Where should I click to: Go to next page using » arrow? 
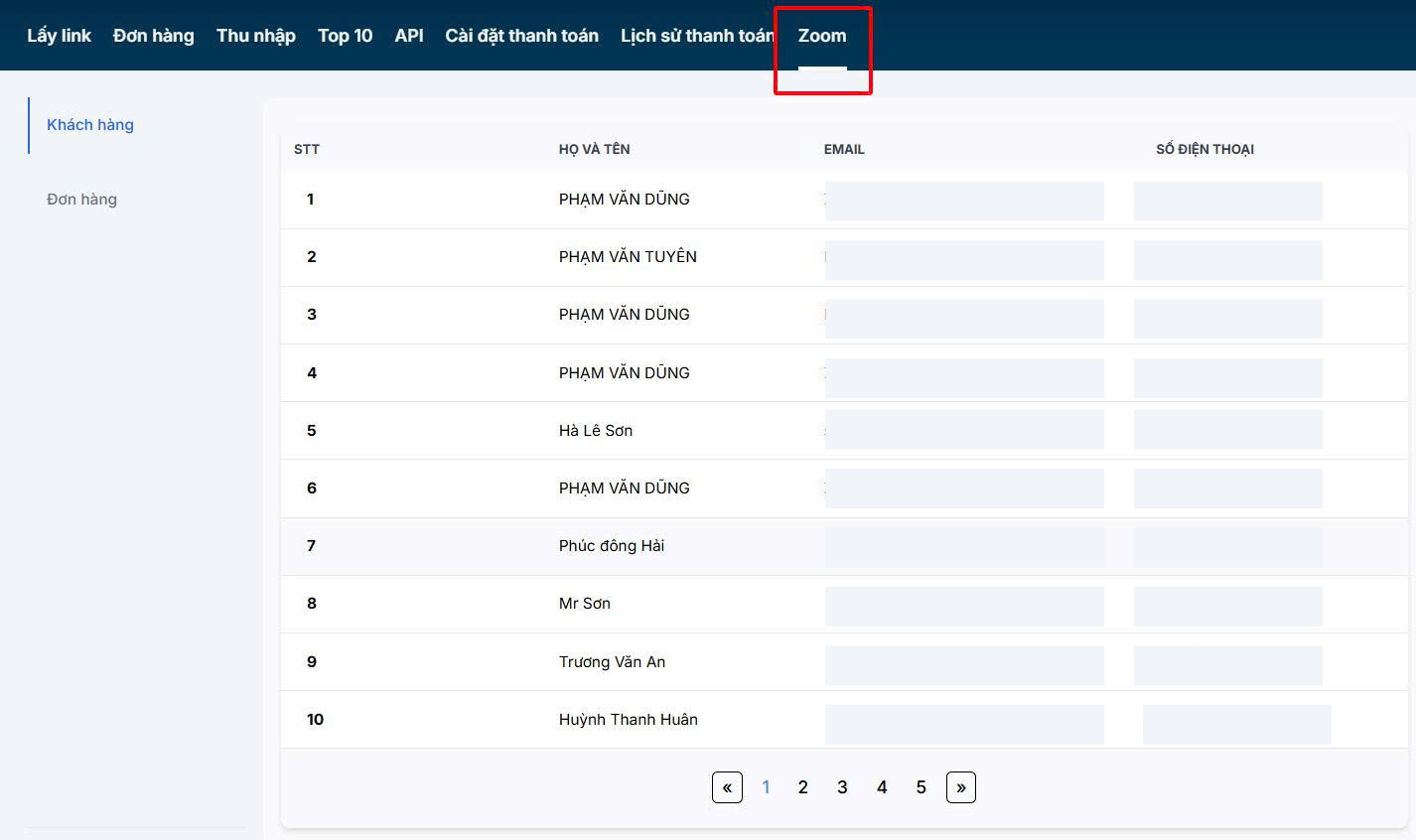[960, 787]
